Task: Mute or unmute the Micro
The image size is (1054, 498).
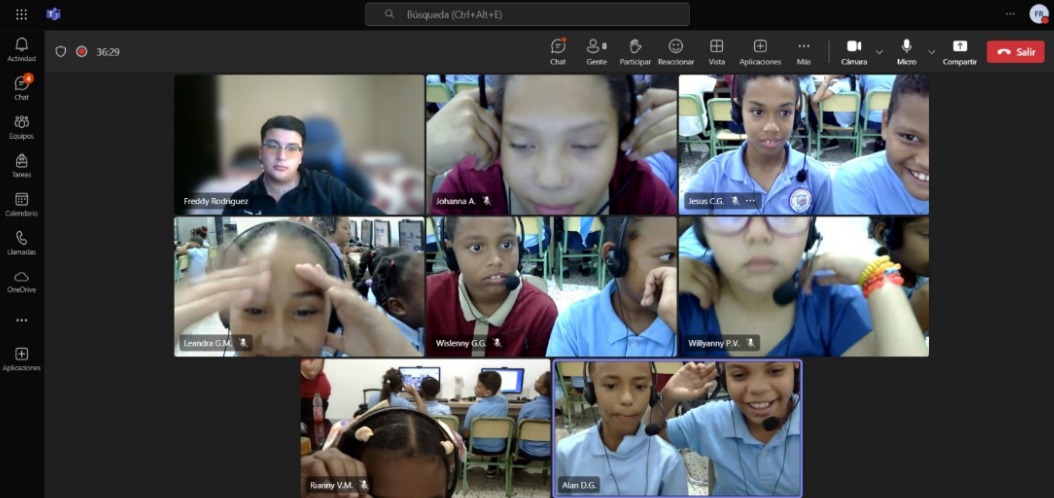Action: [906, 51]
